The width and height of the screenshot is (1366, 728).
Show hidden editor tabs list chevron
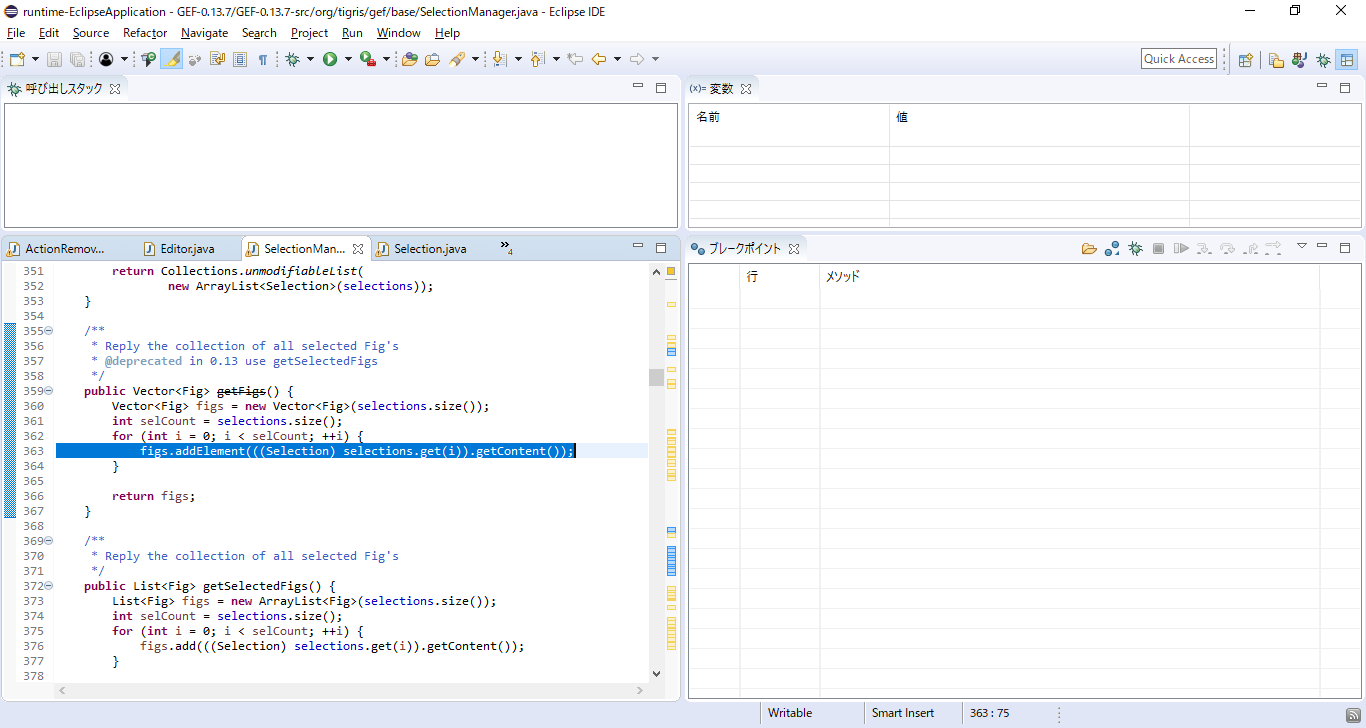click(x=506, y=248)
